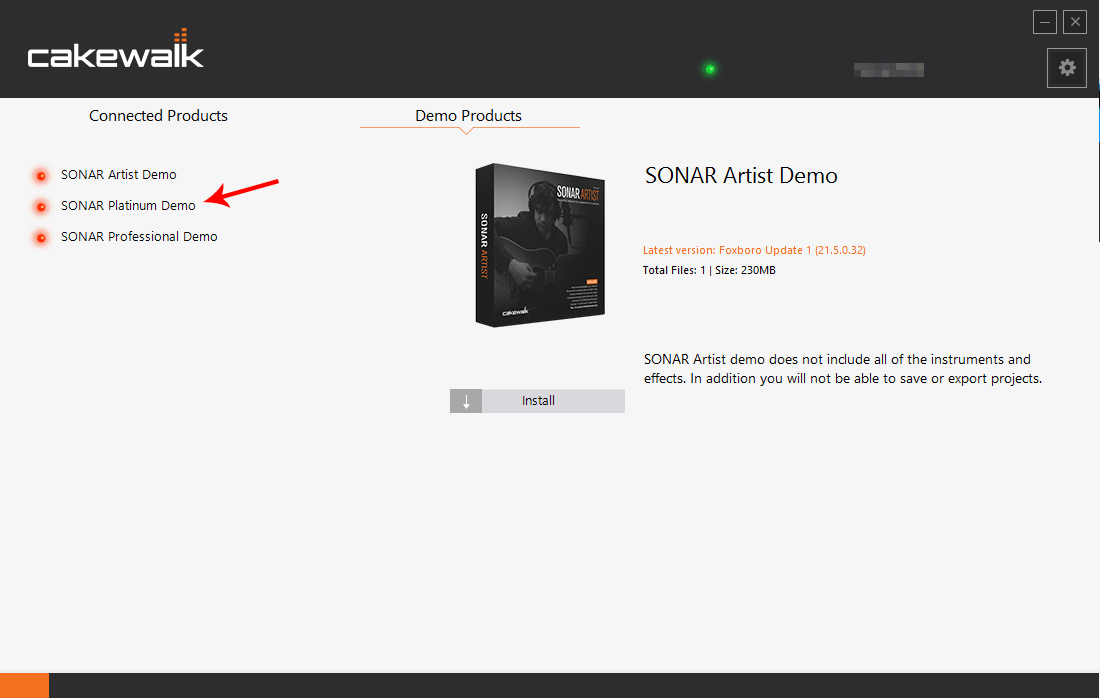
Task: Click the SONAR Artist box art image
Action: tap(540, 244)
